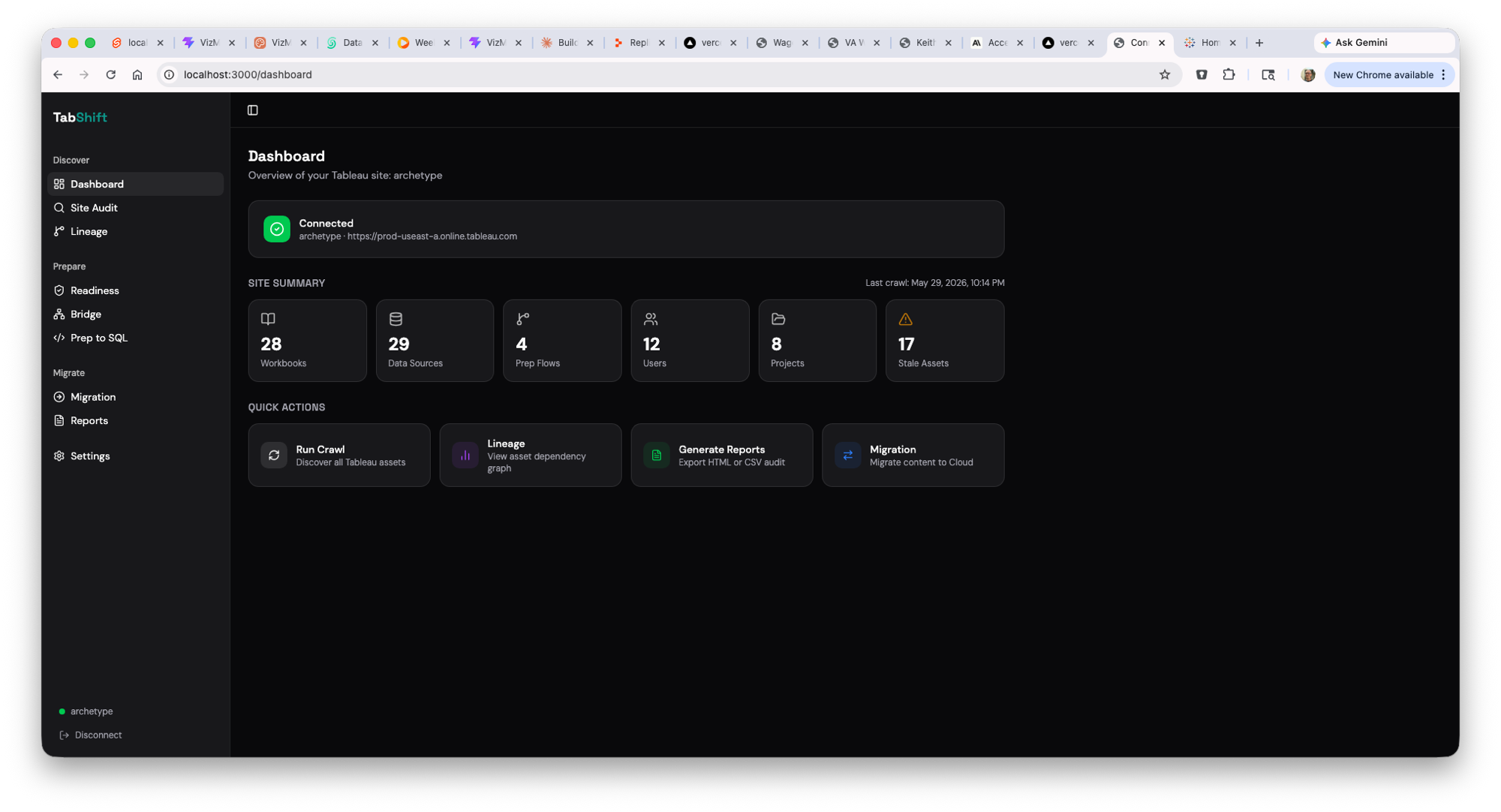Click the Projects folder icon
Viewport: 1501px width, 812px height.
(x=778, y=319)
